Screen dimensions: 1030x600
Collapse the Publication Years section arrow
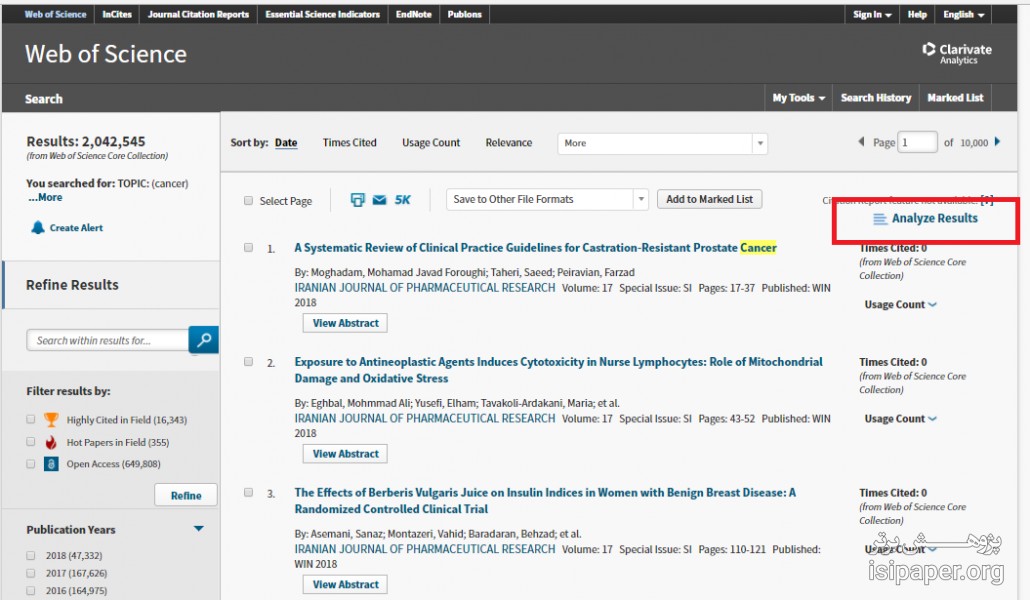coord(198,529)
